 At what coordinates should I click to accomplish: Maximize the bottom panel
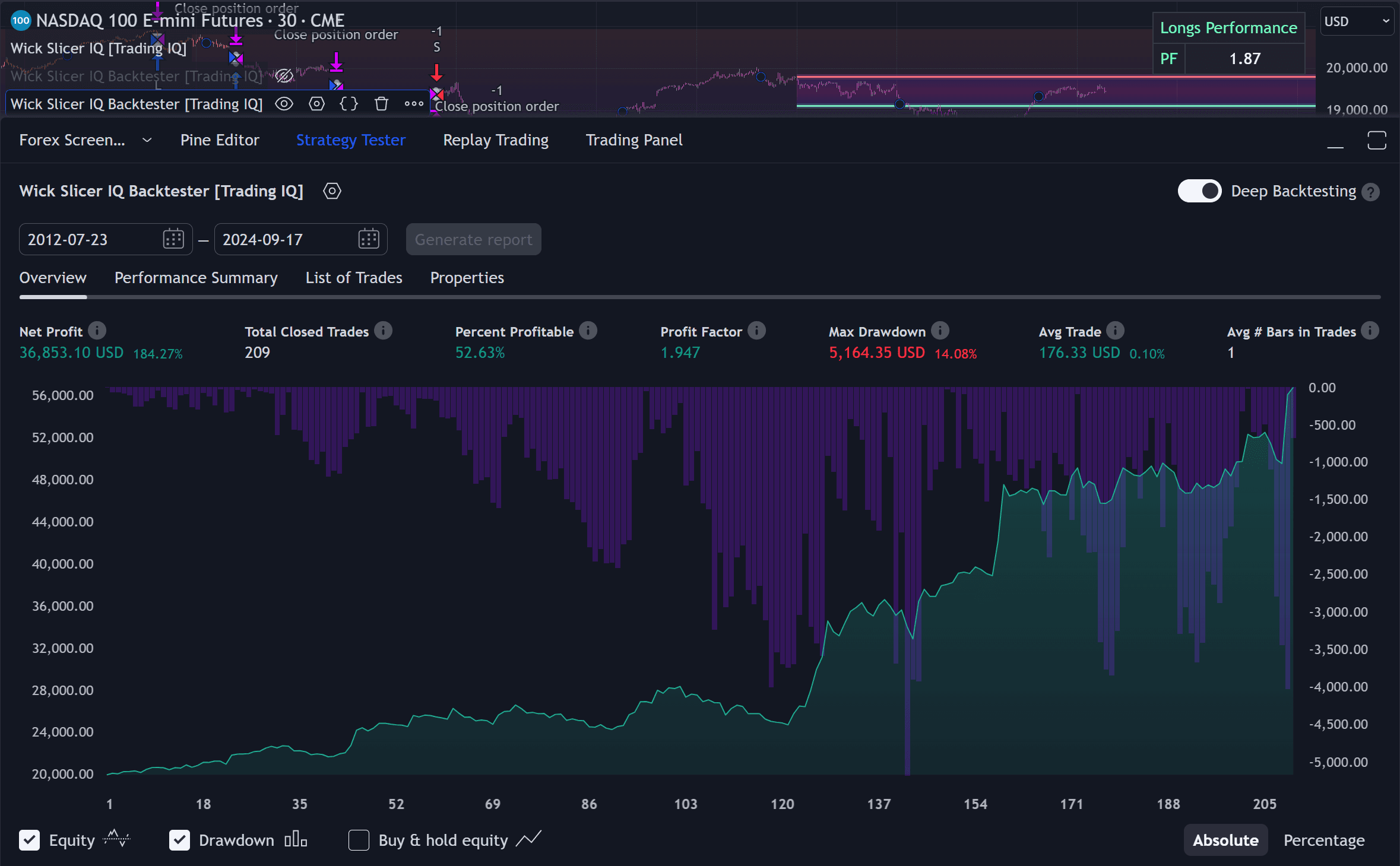pos(1377,141)
